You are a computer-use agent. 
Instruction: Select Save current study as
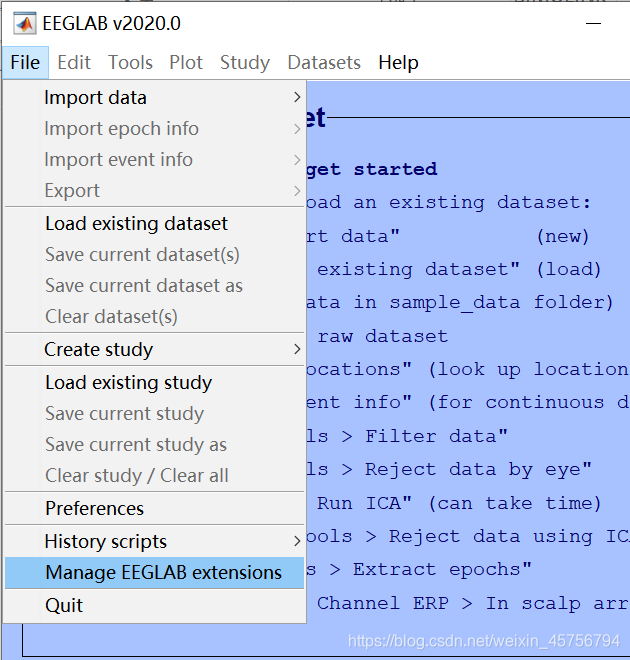pos(154,445)
